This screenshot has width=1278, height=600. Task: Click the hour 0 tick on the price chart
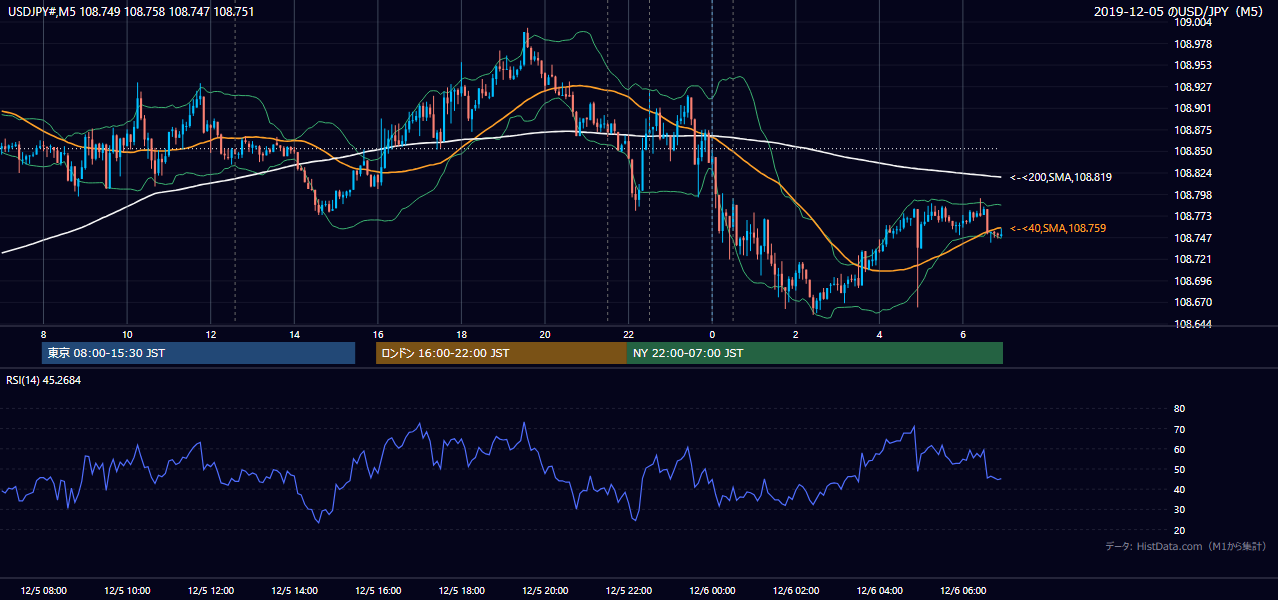point(712,334)
